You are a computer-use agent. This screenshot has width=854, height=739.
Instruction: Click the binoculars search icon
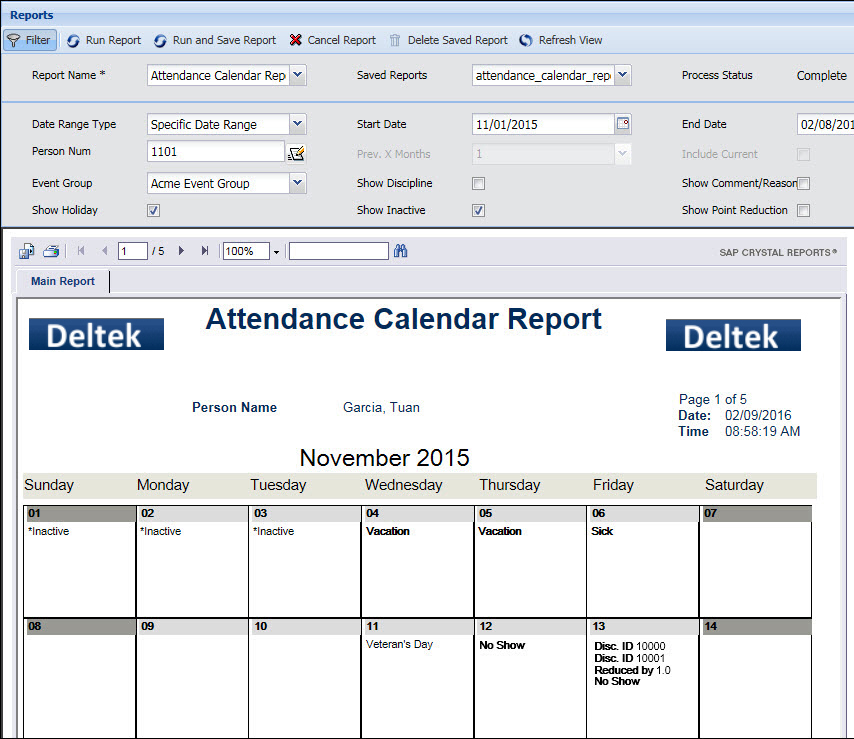point(401,251)
